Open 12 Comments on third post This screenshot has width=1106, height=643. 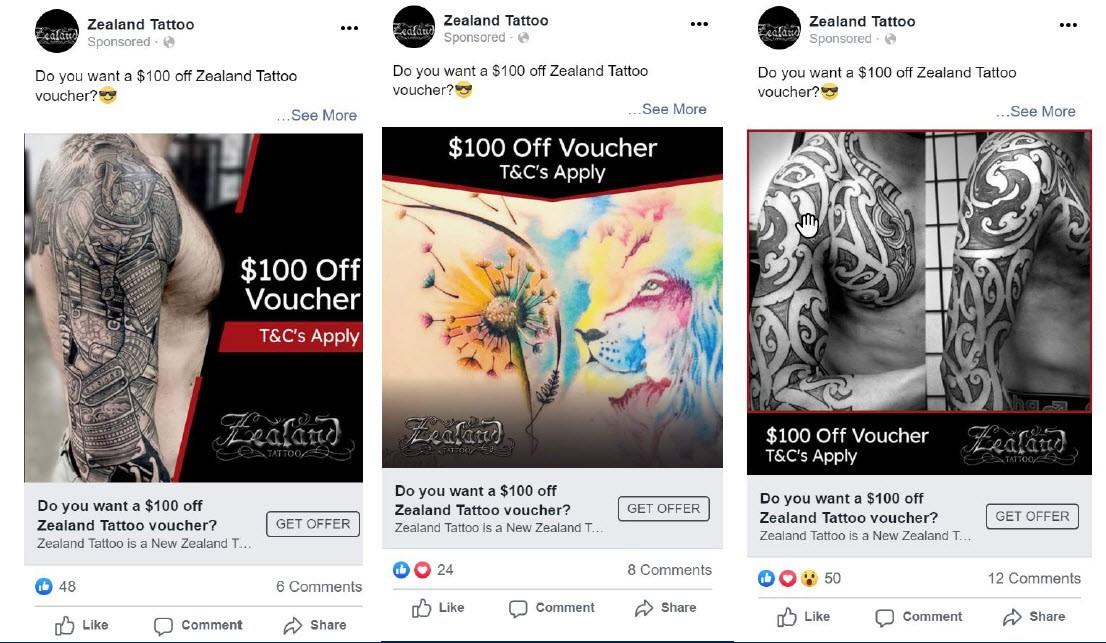[x=1034, y=578]
